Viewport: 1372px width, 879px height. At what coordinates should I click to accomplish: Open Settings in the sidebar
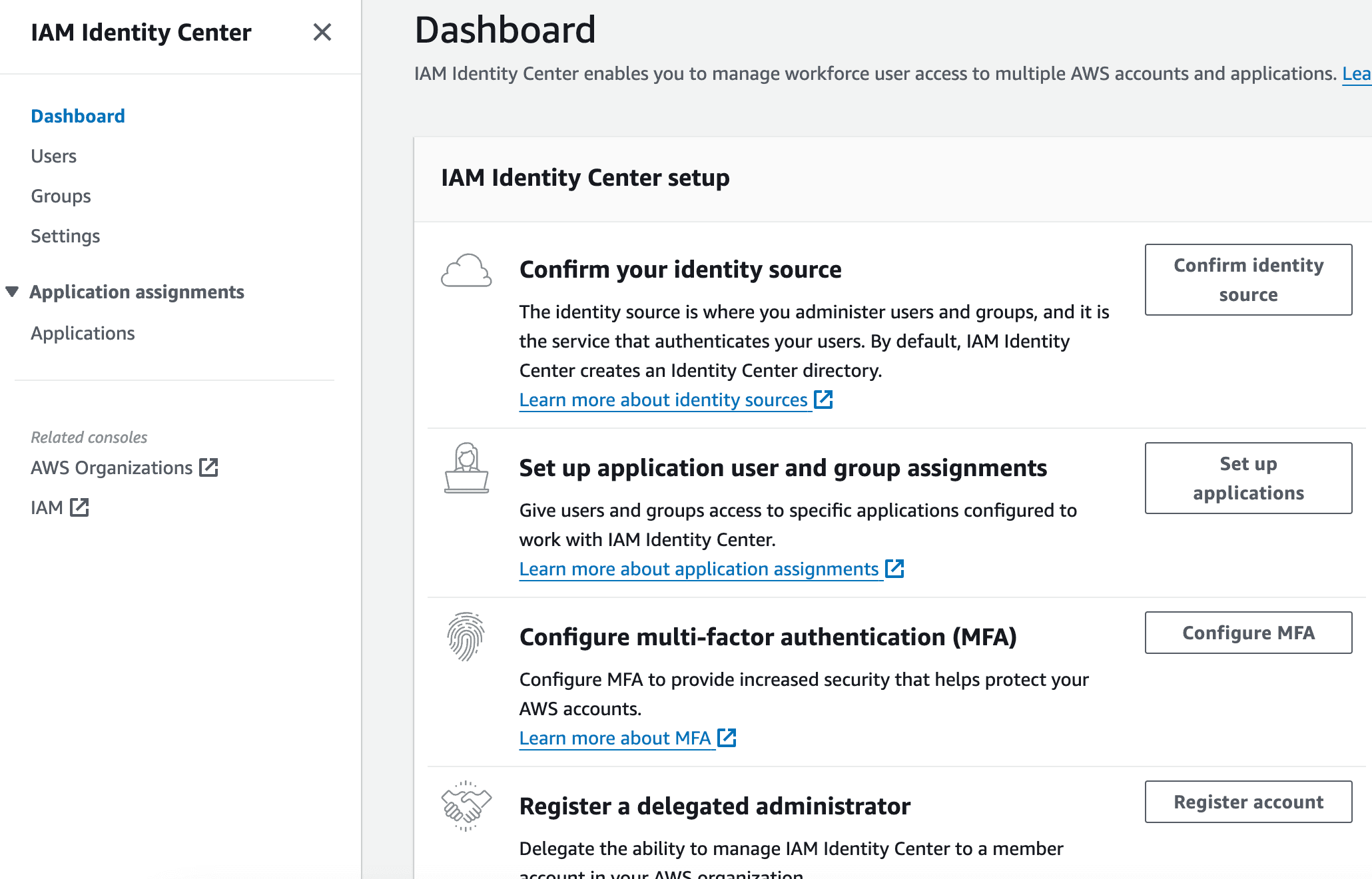pyautogui.click(x=65, y=236)
